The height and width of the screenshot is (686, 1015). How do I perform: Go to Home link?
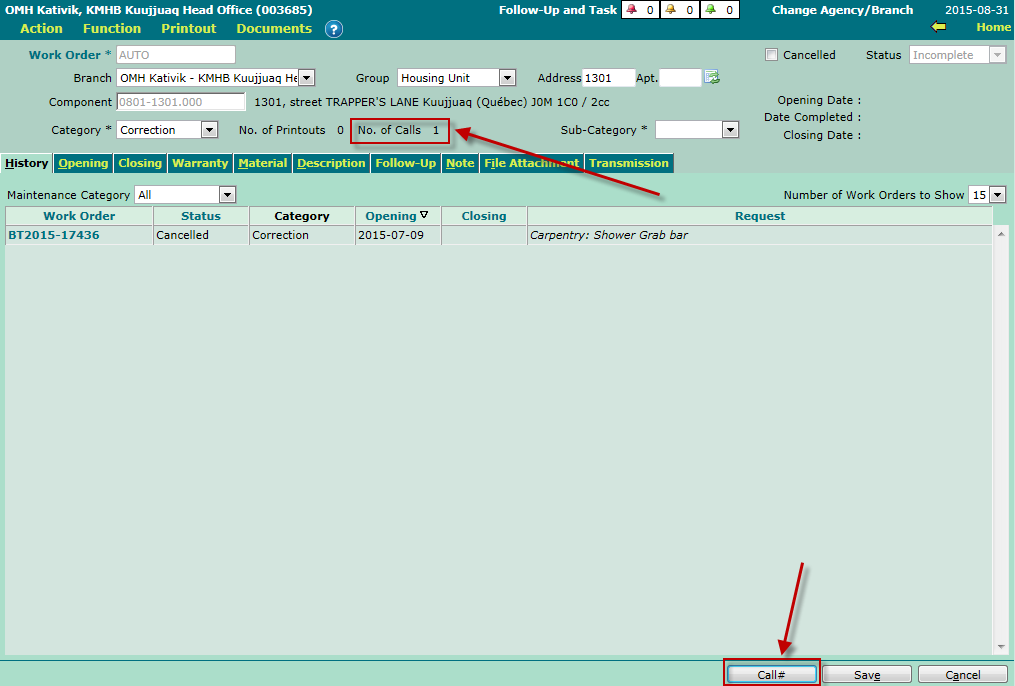(x=993, y=27)
